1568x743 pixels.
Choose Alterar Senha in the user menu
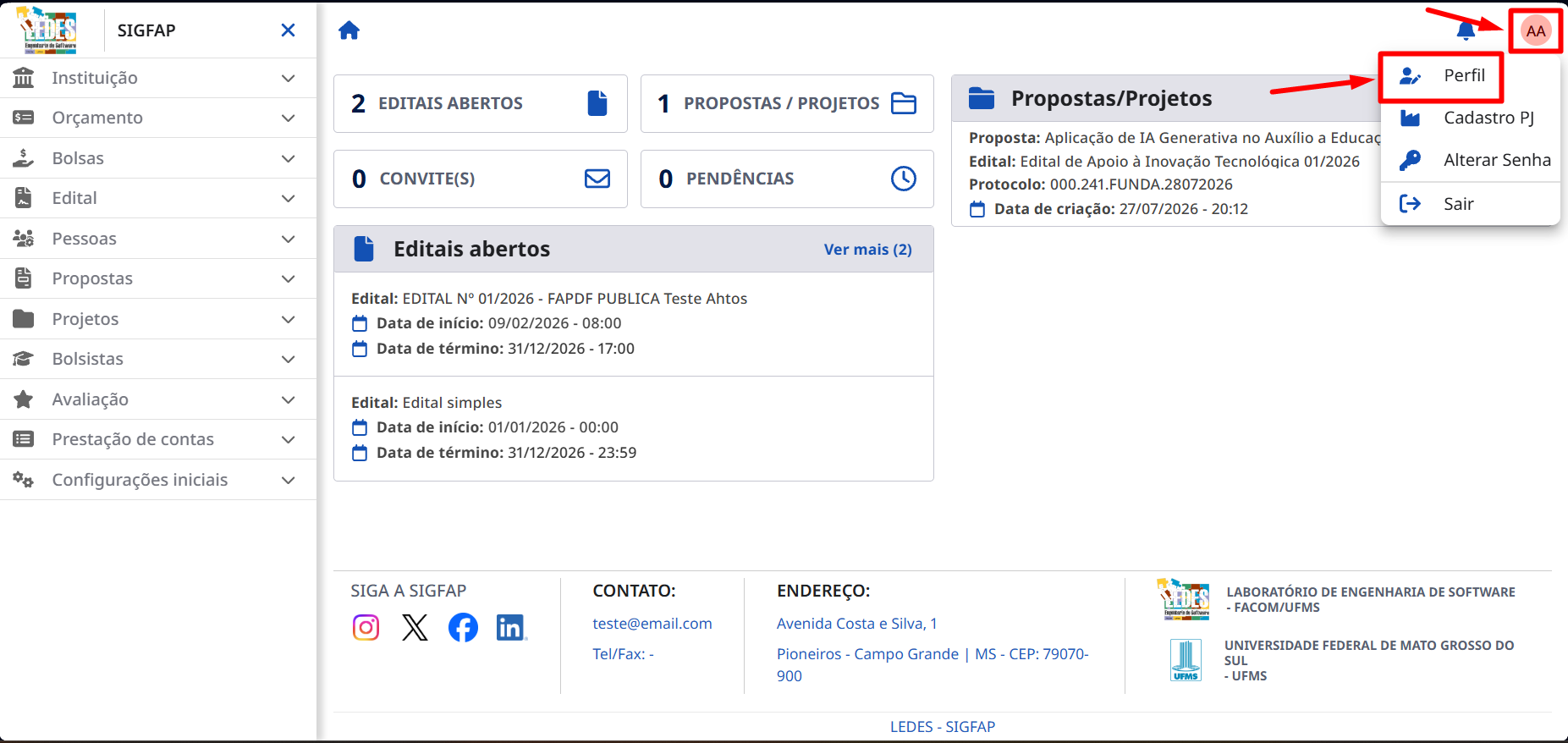click(1470, 160)
